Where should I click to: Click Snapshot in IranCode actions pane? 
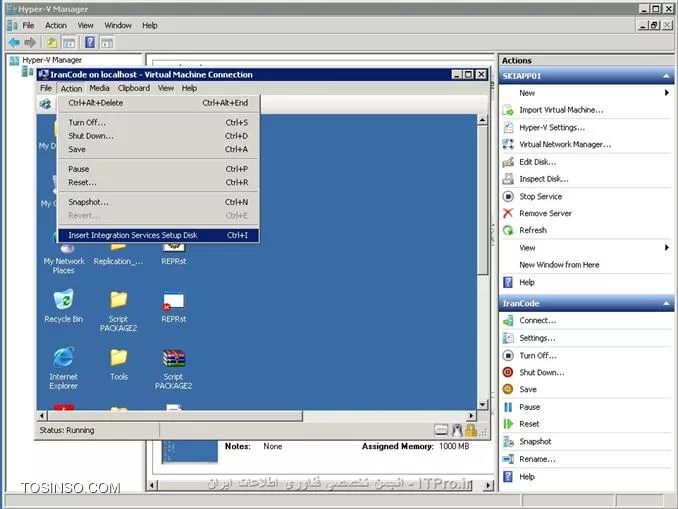[x=535, y=442]
